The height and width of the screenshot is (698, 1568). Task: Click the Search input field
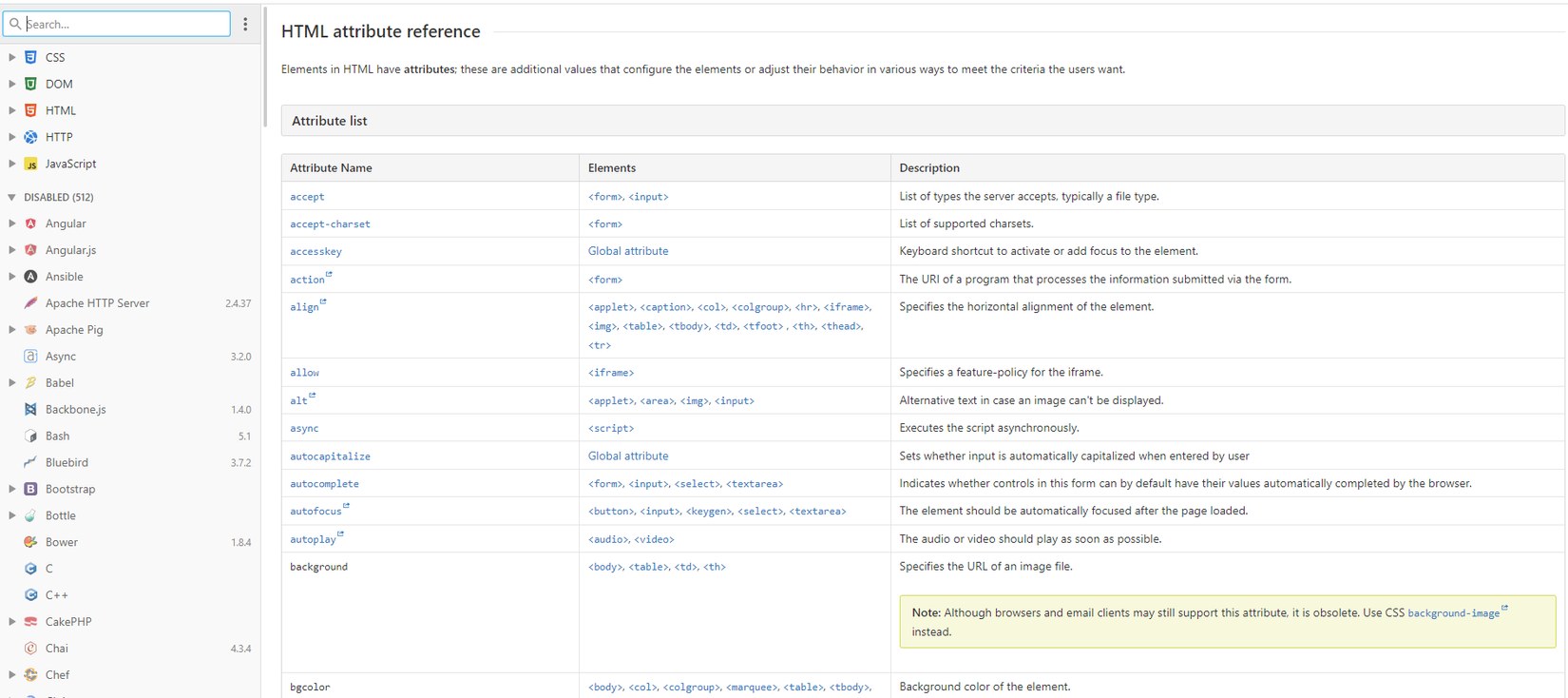pyautogui.click(x=125, y=24)
